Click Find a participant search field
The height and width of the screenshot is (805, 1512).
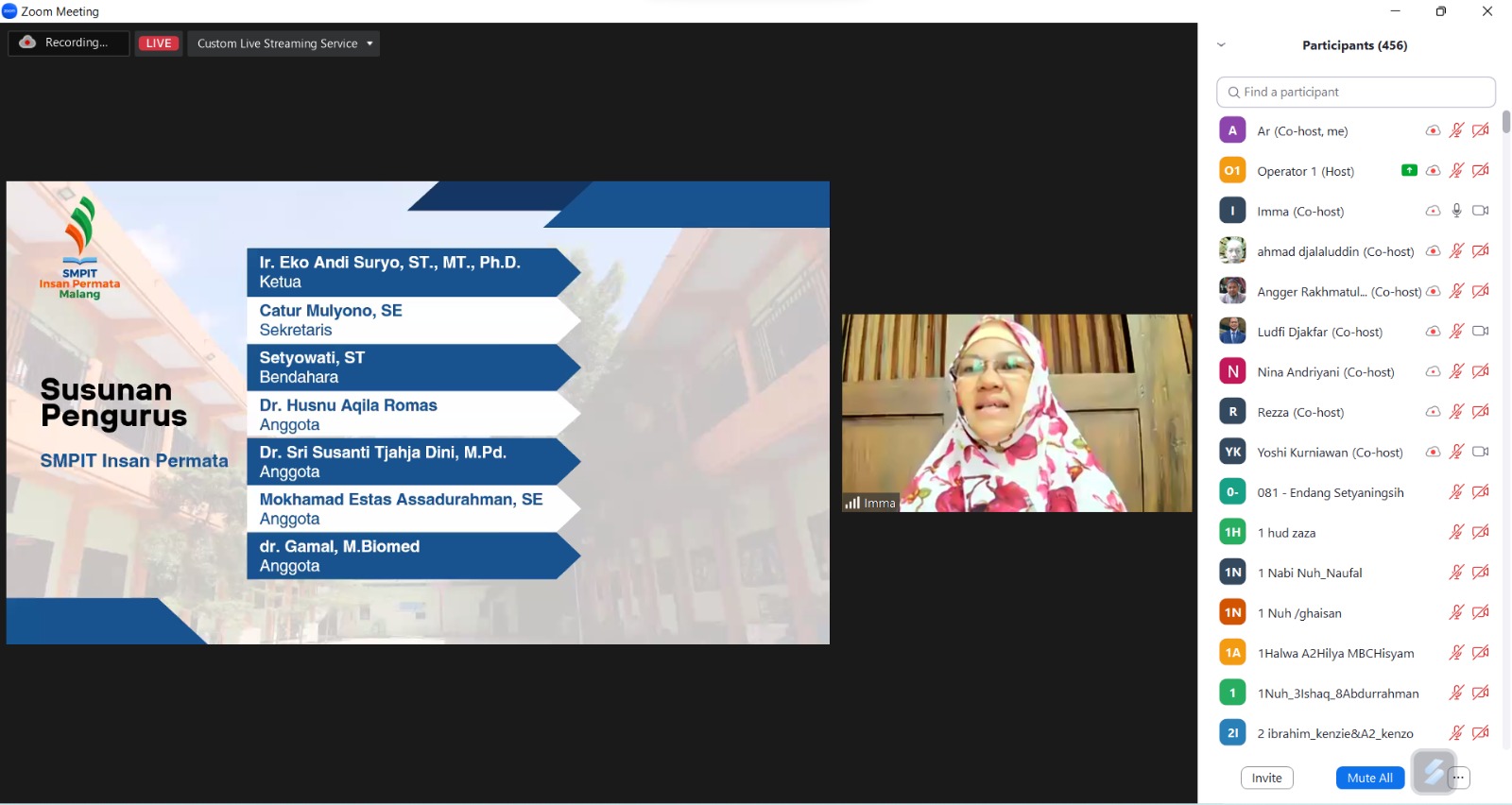click(x=1355, y=92)
